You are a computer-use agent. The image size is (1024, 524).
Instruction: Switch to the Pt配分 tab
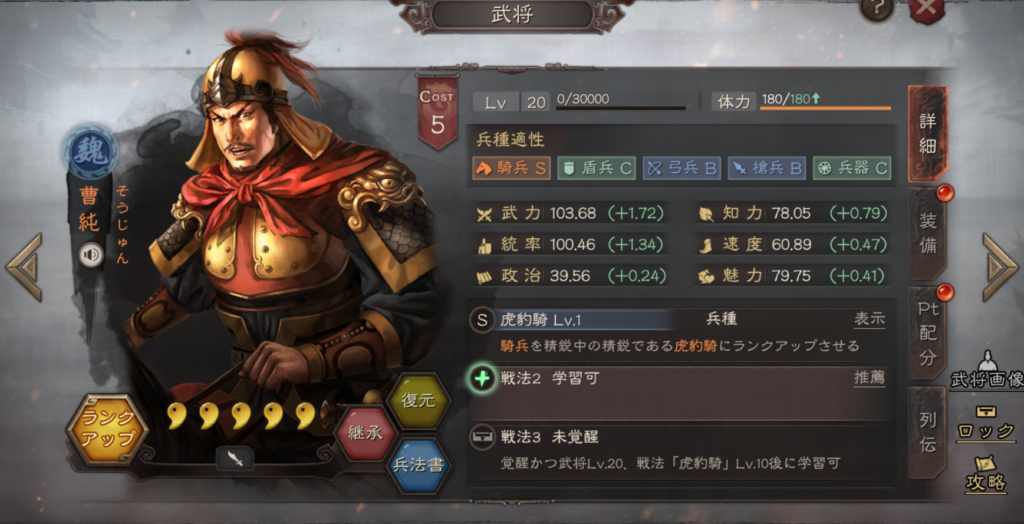pos(927,333)
